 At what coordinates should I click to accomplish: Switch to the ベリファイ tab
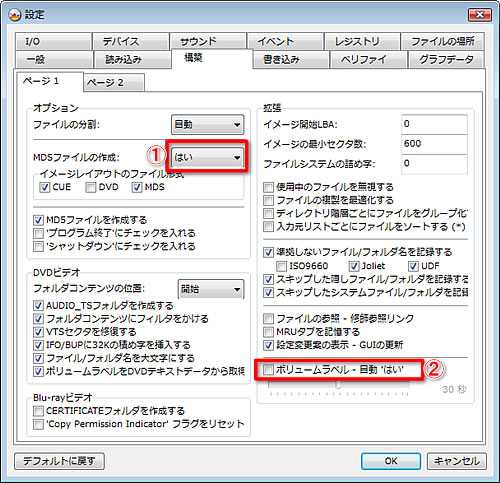(369, 60)
